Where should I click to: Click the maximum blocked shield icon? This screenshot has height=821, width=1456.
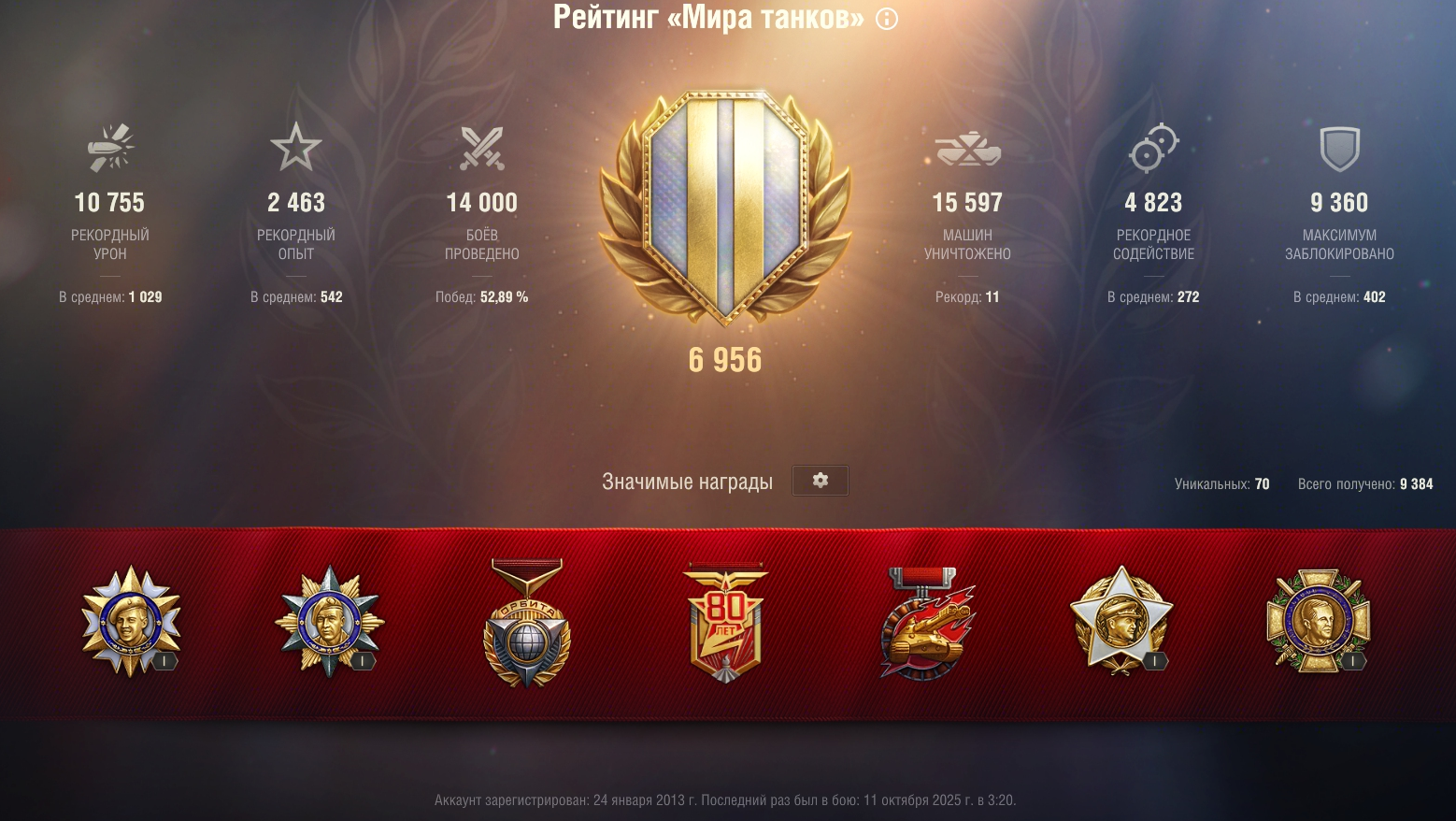[1340, 150]
